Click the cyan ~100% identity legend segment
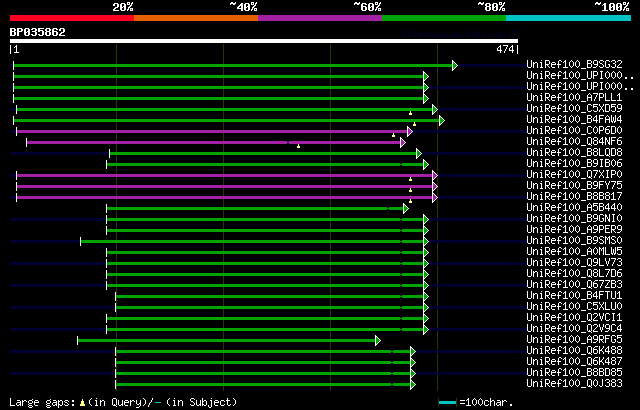The image size is (640, 410). click(569, 18)
